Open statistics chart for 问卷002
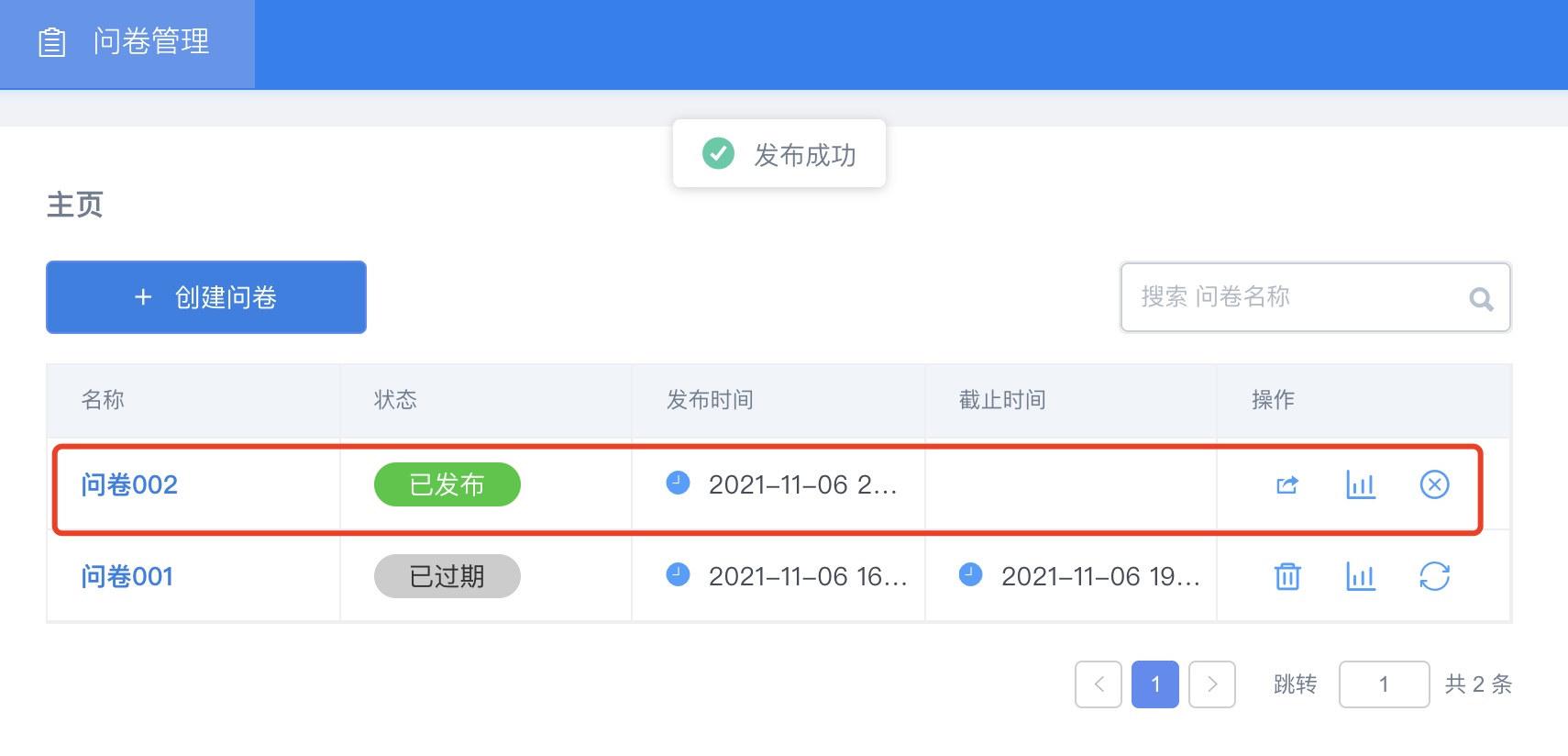Screen dimensions: 1568x756 point(1361,484)
